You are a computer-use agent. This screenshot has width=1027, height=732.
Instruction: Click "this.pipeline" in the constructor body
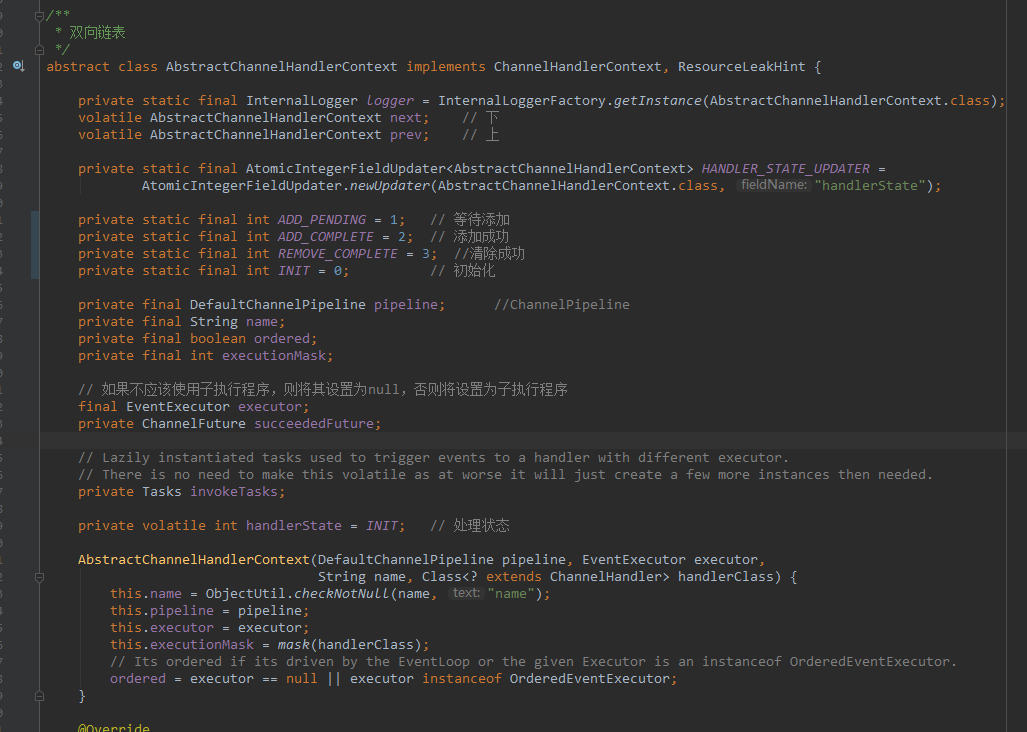[x=162, y=612]
